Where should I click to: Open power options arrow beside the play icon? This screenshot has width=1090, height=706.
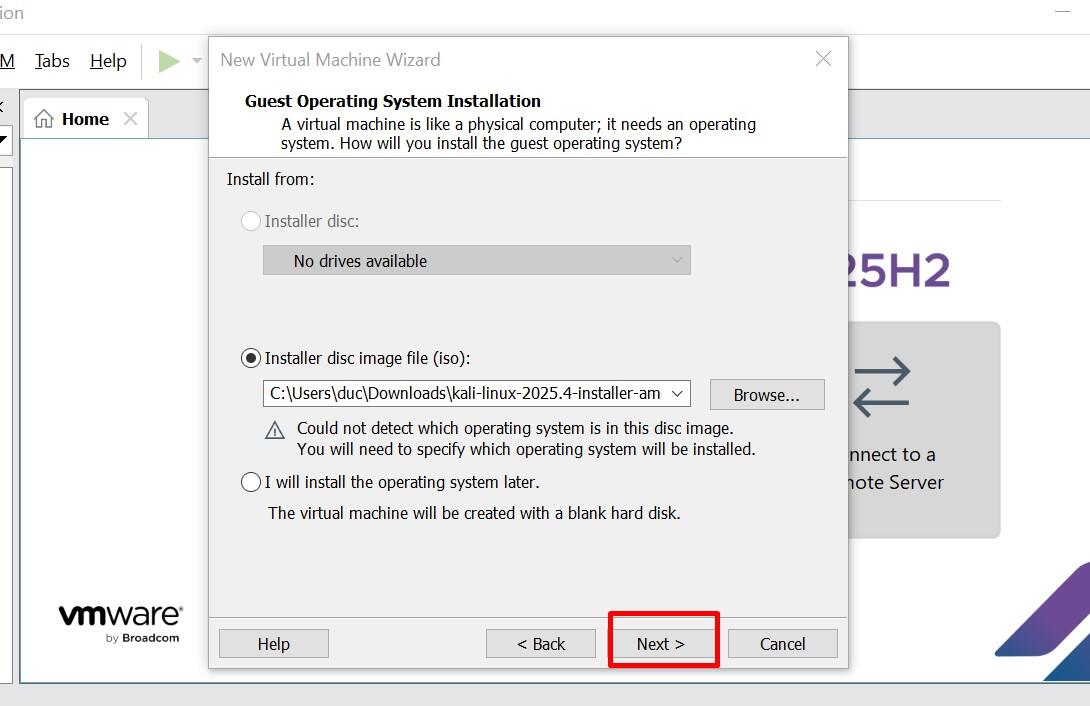[x=197, y=61]
